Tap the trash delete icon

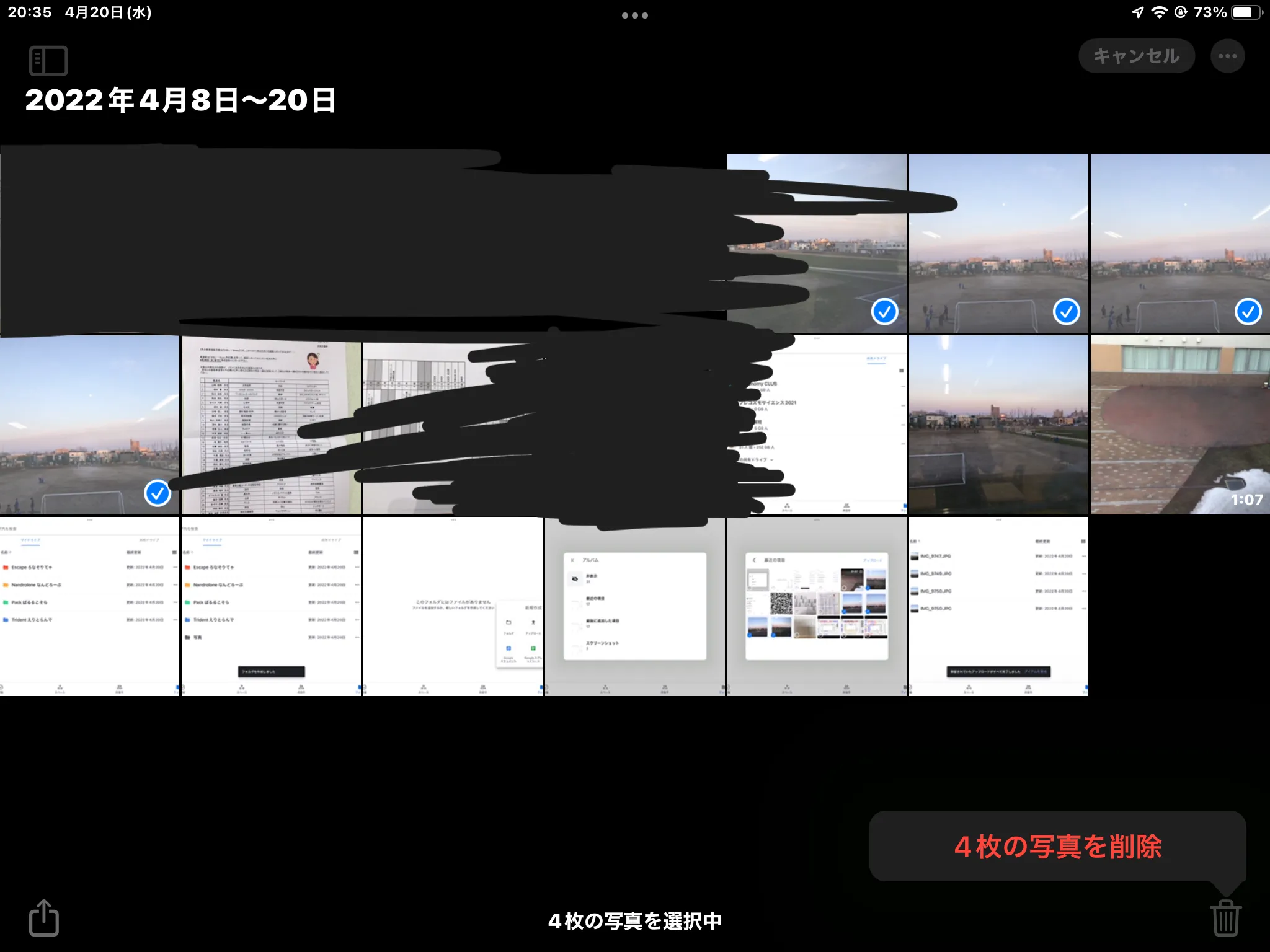click(1225, 918)
